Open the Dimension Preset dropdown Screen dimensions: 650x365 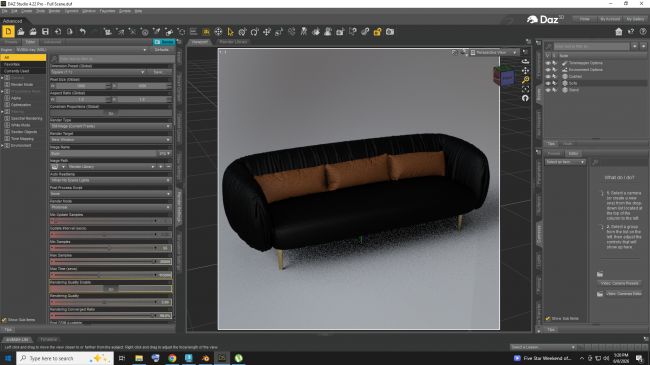pyautogui.click(x=98, y=72)
